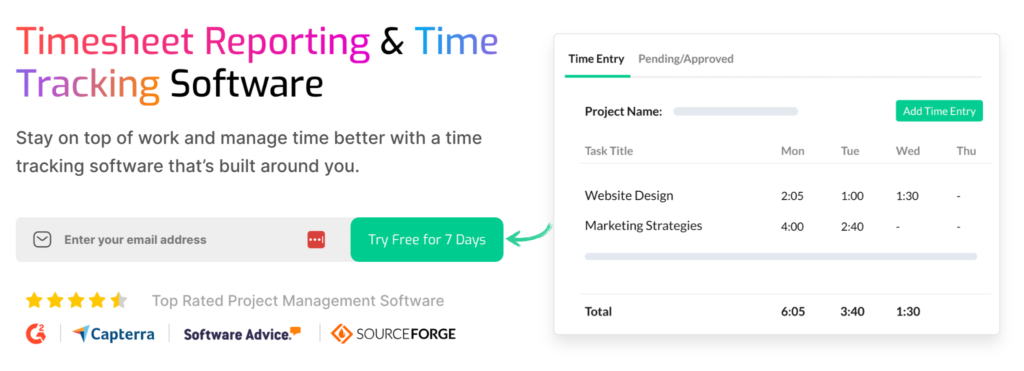The image size is (1024, 371).
Task: Click Try Free for 7 Days button
Action: 427,240
